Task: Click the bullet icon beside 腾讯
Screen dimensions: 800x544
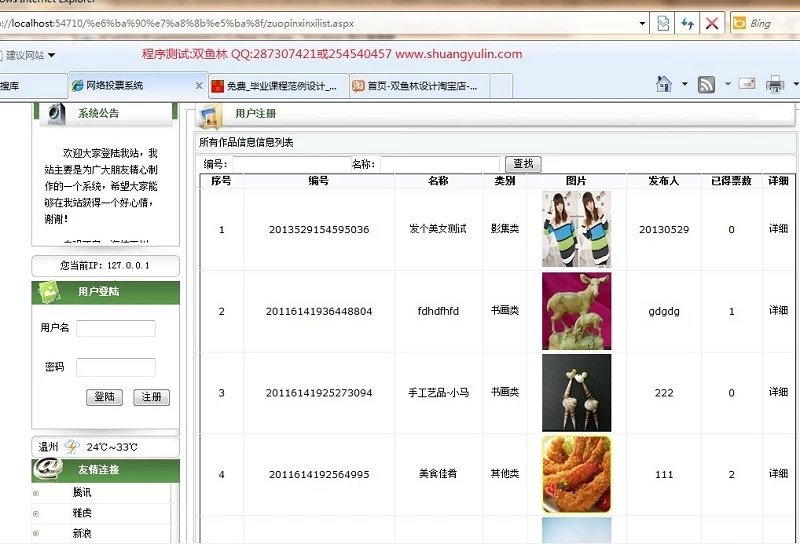Action: pyautogui.click(x=36, y=493)
